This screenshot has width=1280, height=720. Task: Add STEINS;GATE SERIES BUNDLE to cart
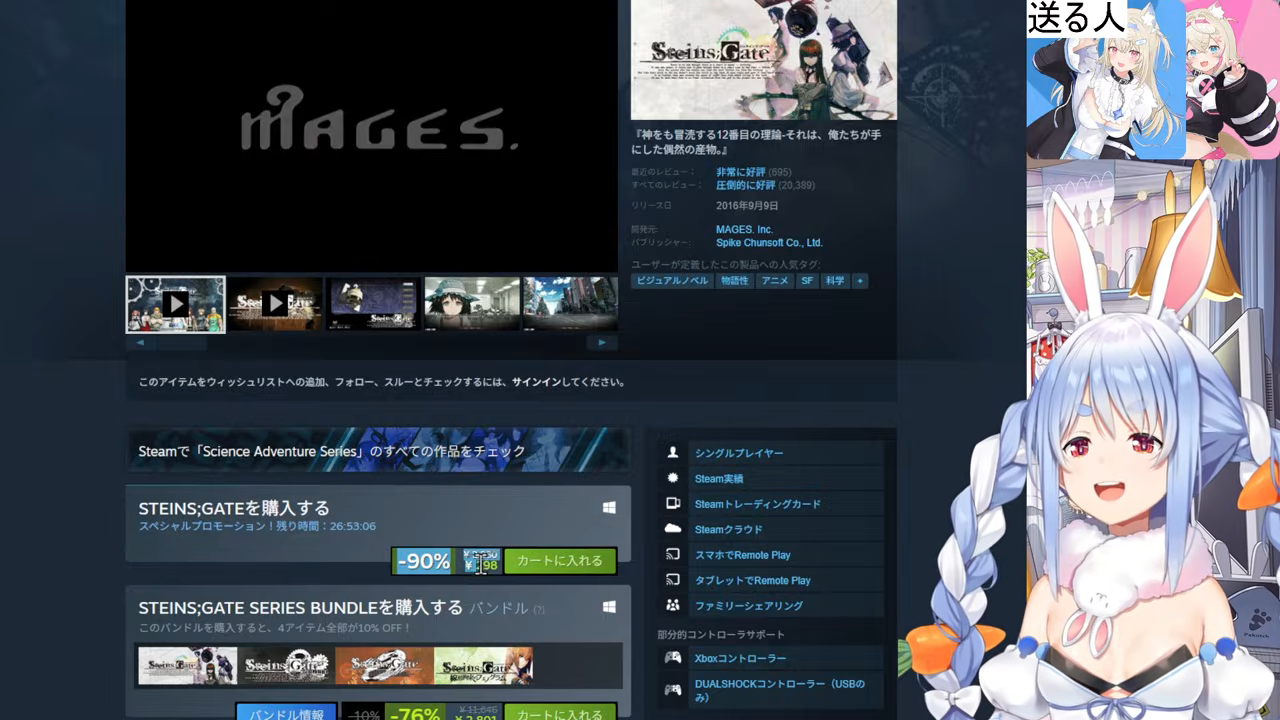pyautogui.click(x=560, y=714)
